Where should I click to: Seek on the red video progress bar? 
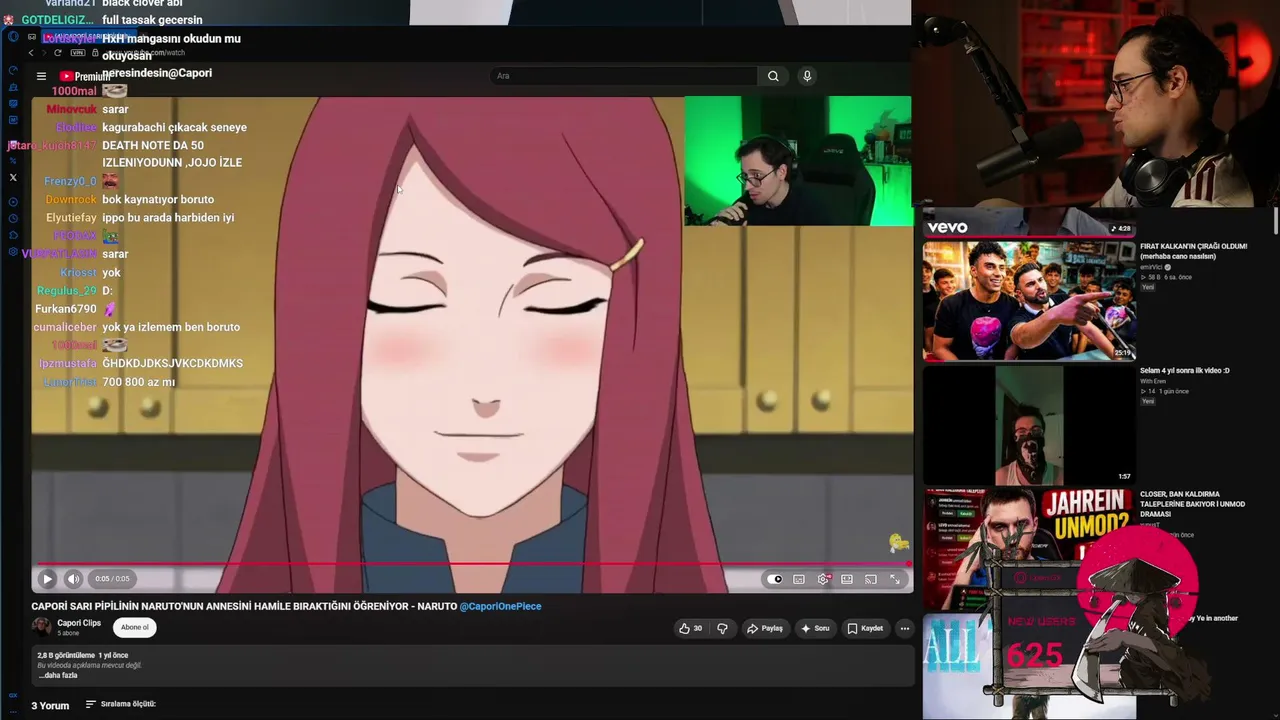[x=471, y=564]
